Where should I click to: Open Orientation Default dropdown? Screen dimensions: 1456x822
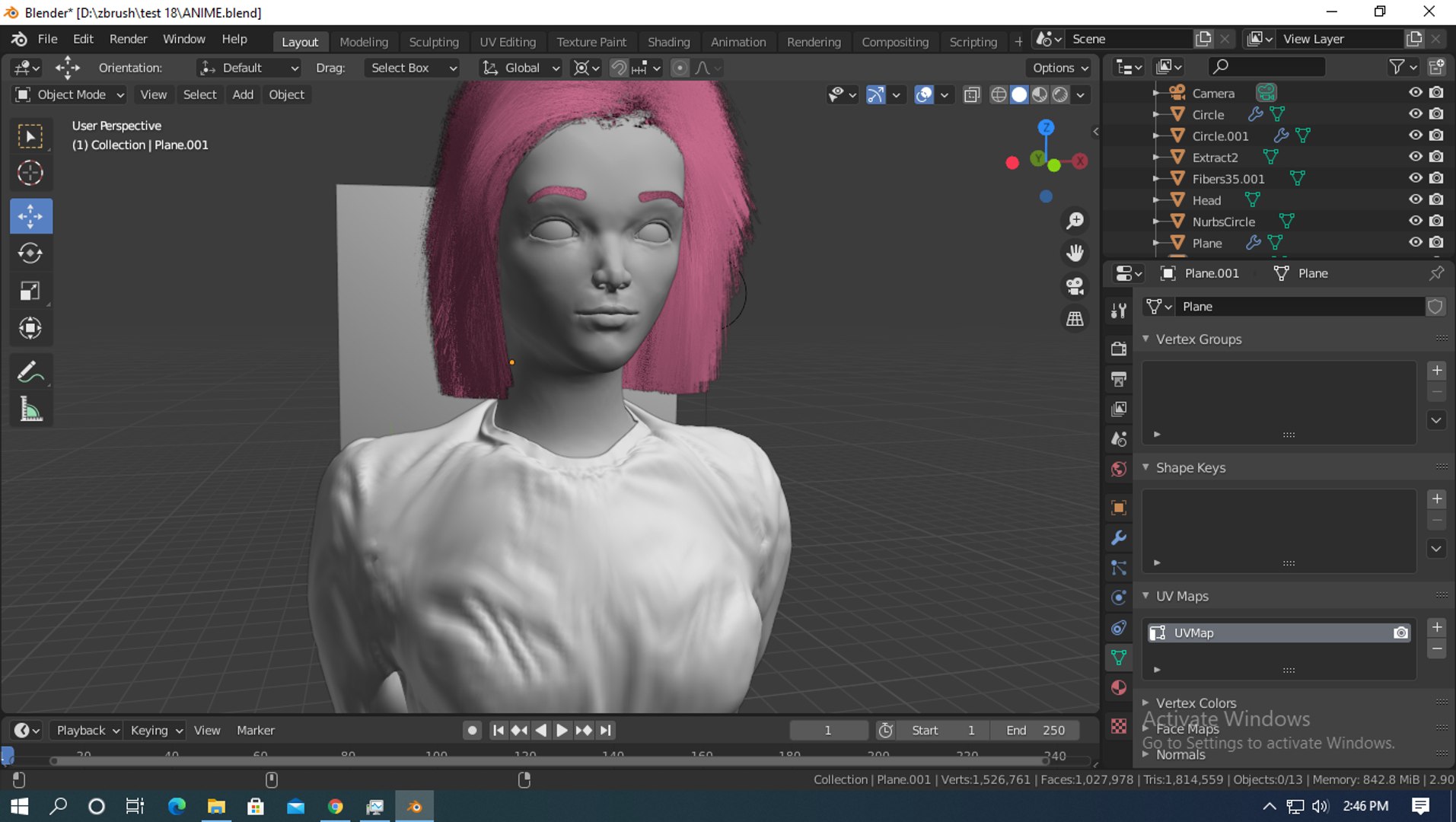point(249,68)
